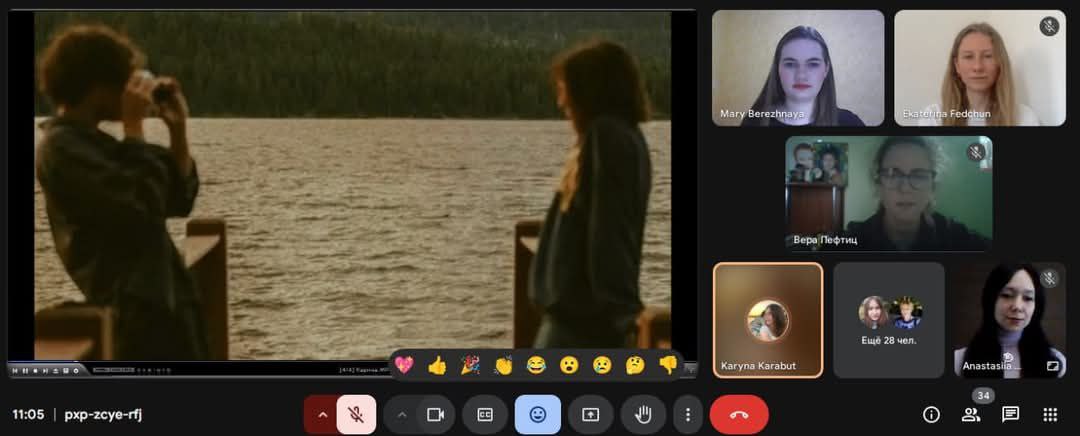Turn off the camera
This screenshot has width=1080, height=436.
[435, 414]
